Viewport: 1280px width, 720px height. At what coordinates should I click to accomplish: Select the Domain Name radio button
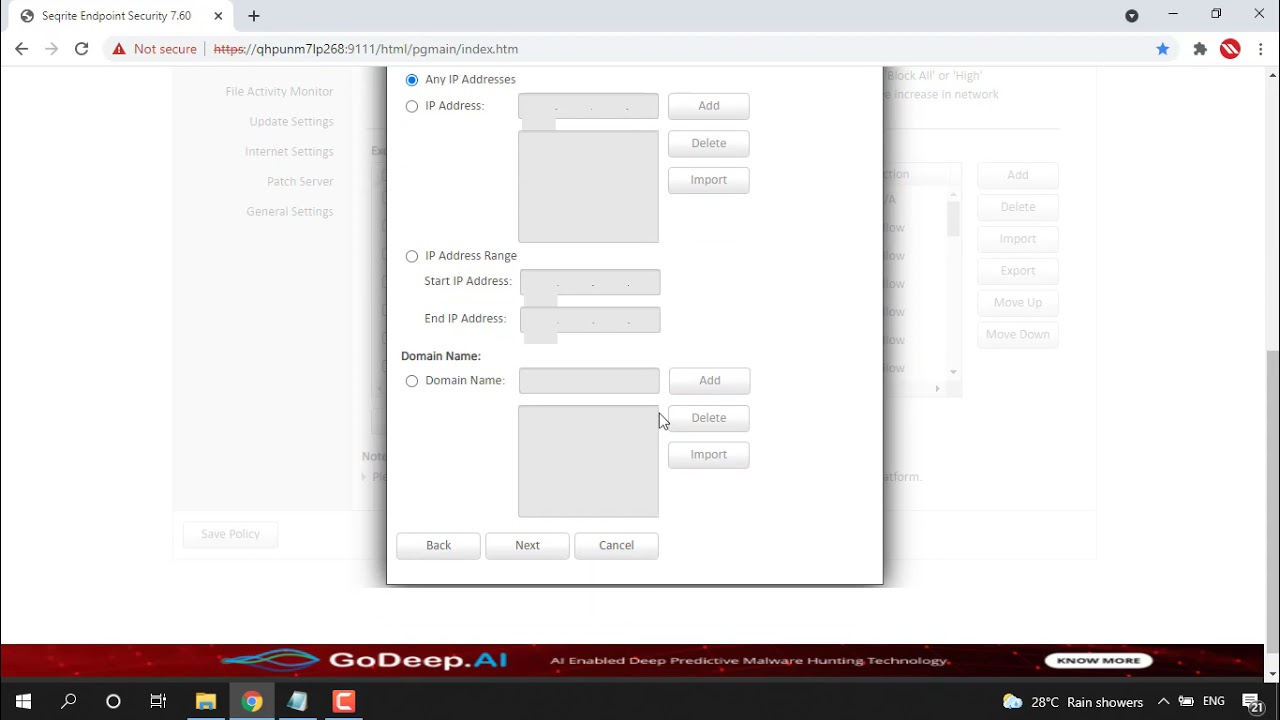coord(412,381)
